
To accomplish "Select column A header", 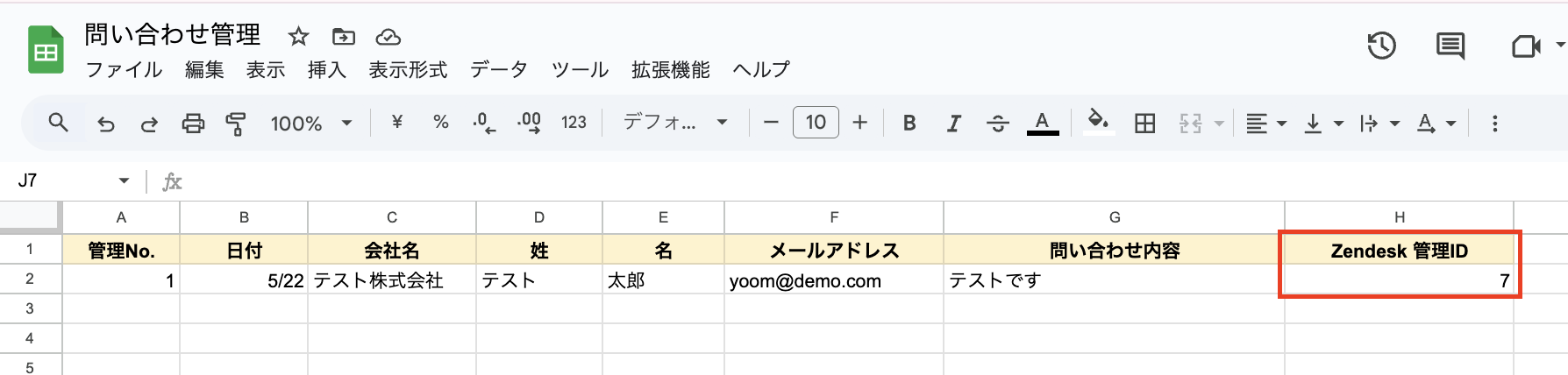I will tap(121, 217).
